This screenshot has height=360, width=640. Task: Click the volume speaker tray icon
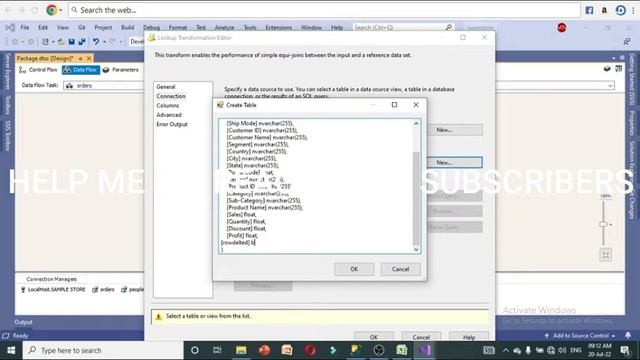[562, 350]
